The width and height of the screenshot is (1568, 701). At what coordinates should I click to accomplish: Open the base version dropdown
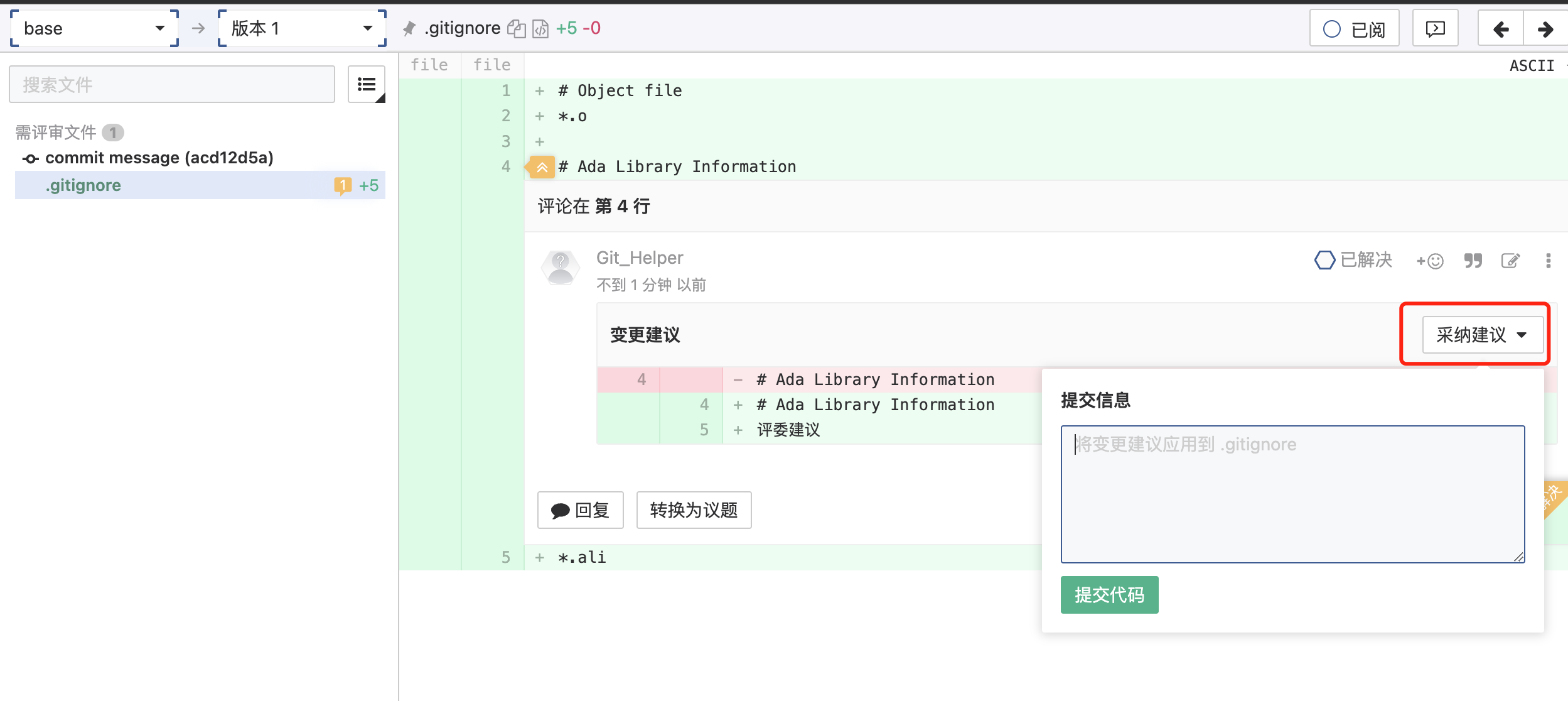(x=94, y=29)
